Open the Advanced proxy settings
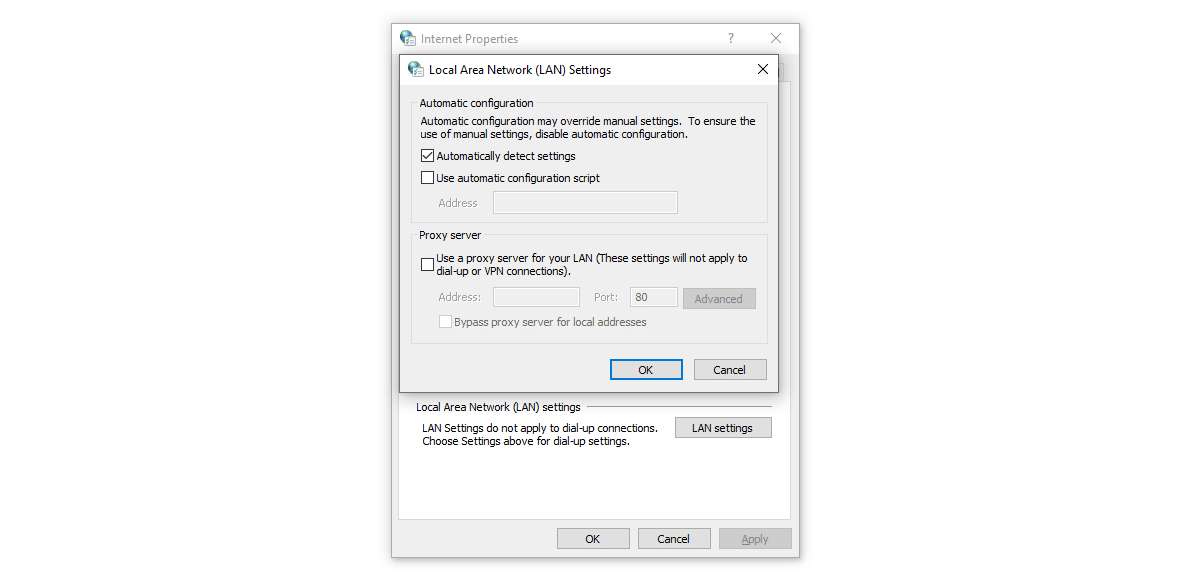The width and height of the screenshot is (1189, 577). (719, 298)
